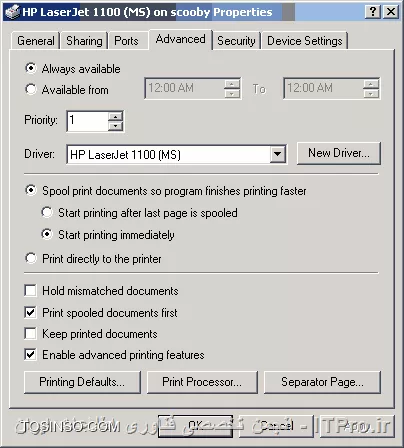Click the question mark help icon
This screenshot has height=448, width=404.
tap(373, 12)
